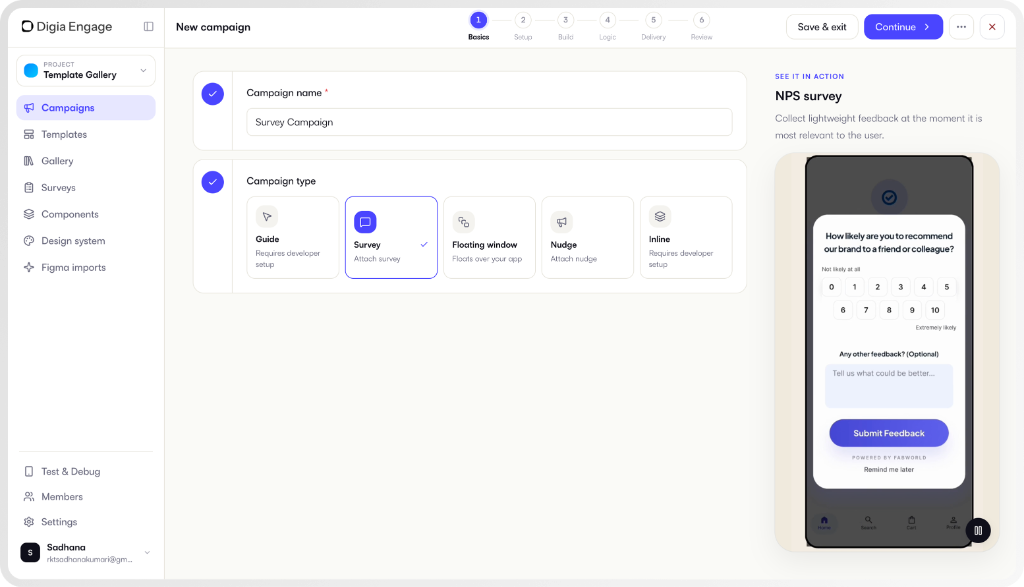Click the Continue button
Screen dimensions: 1024x587
903,27
